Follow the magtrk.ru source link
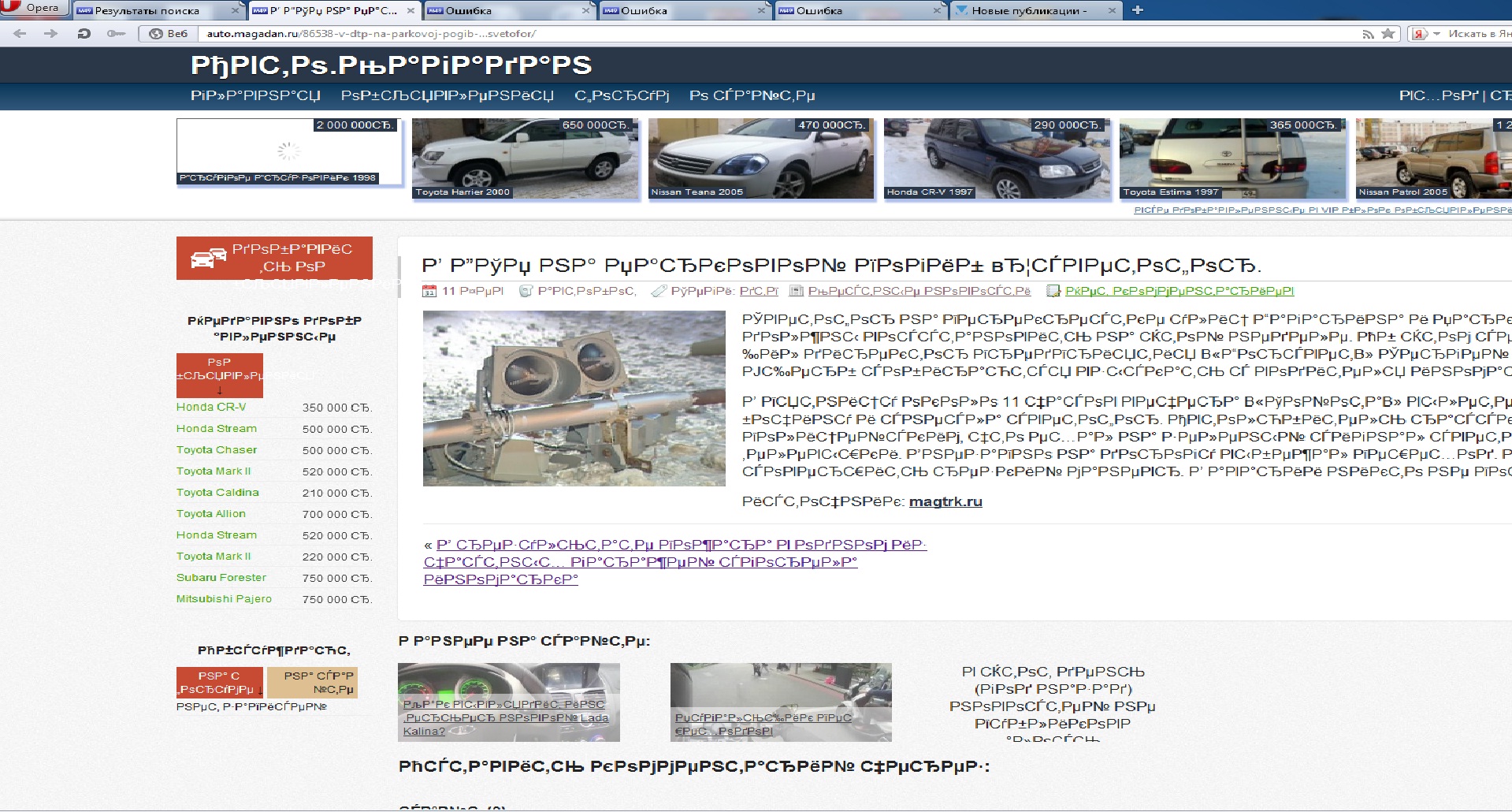1512x812 pixels. pyautogui.click(x=945, y=502)
